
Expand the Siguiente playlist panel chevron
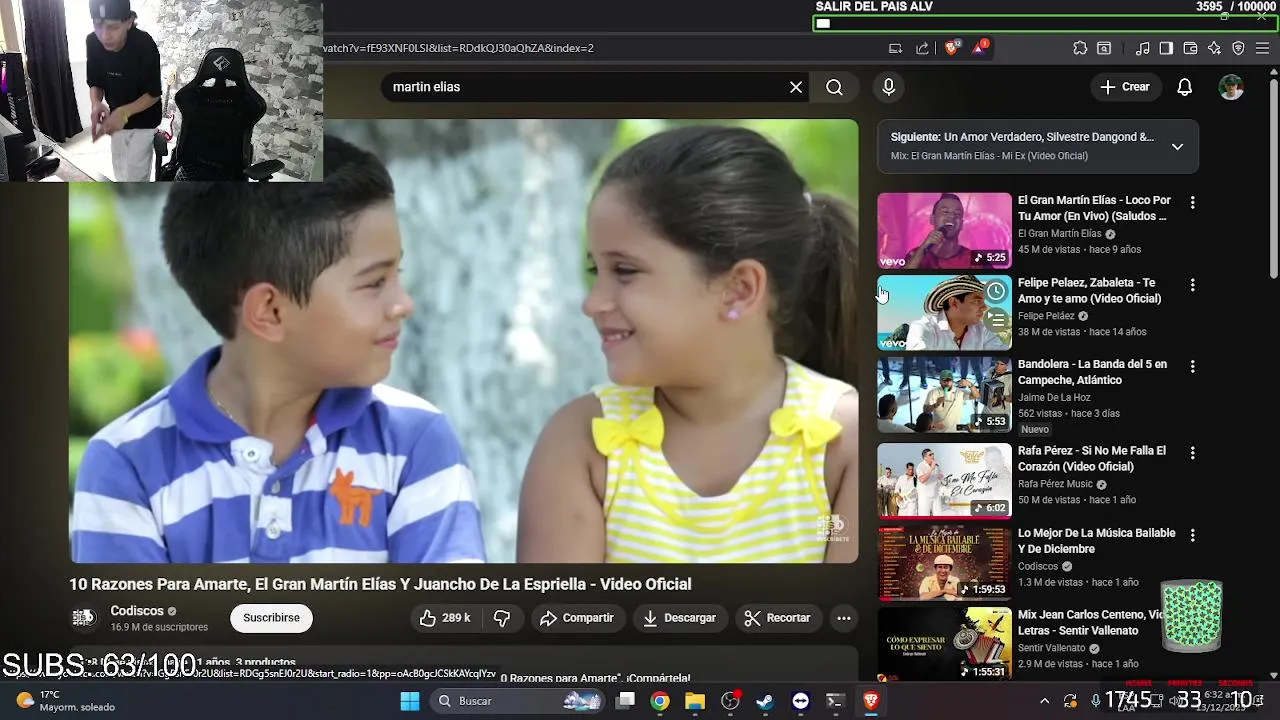coord(1177,146)
